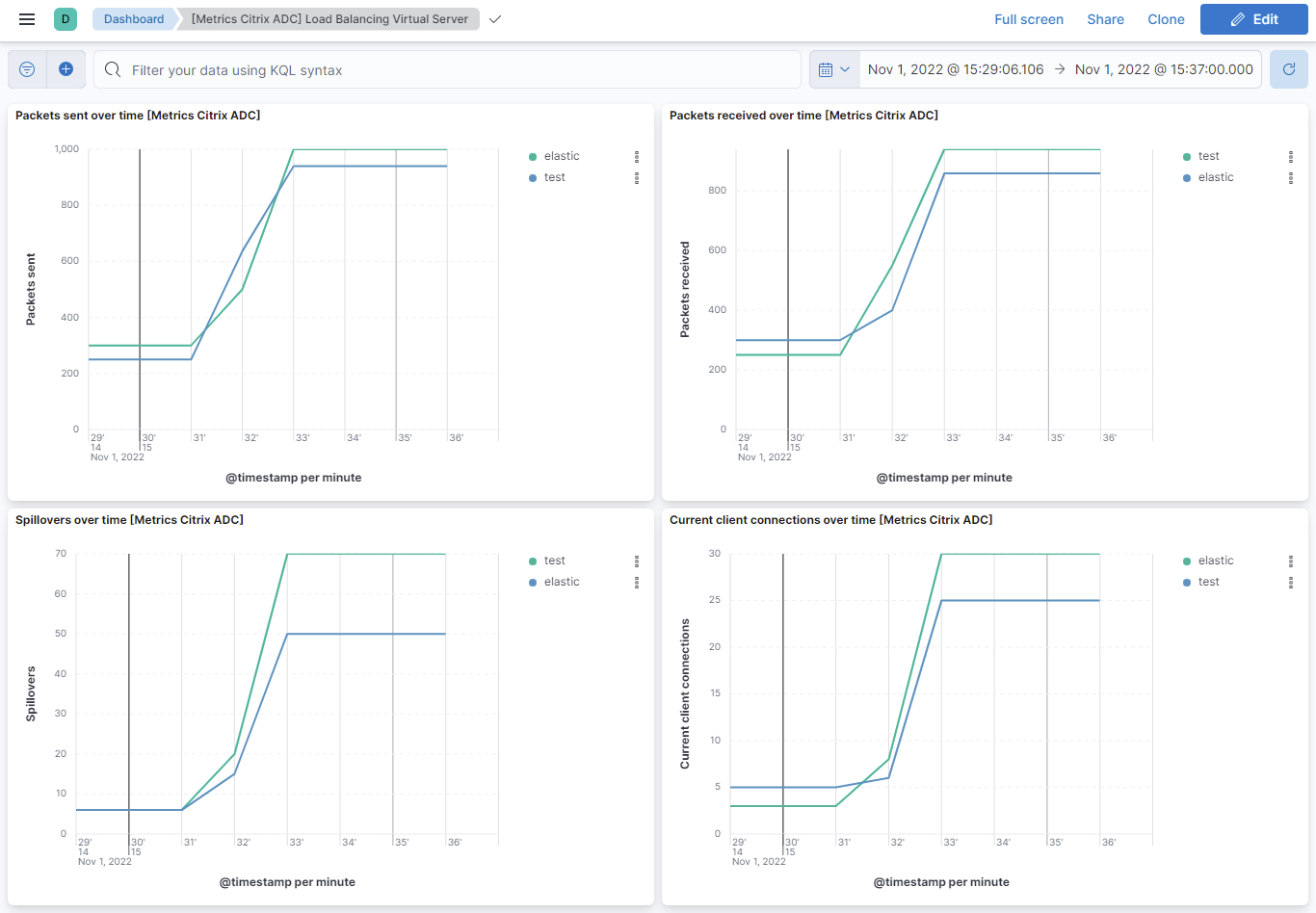
Task: Open the Kibana navigation menu
Action: [26, 18]
